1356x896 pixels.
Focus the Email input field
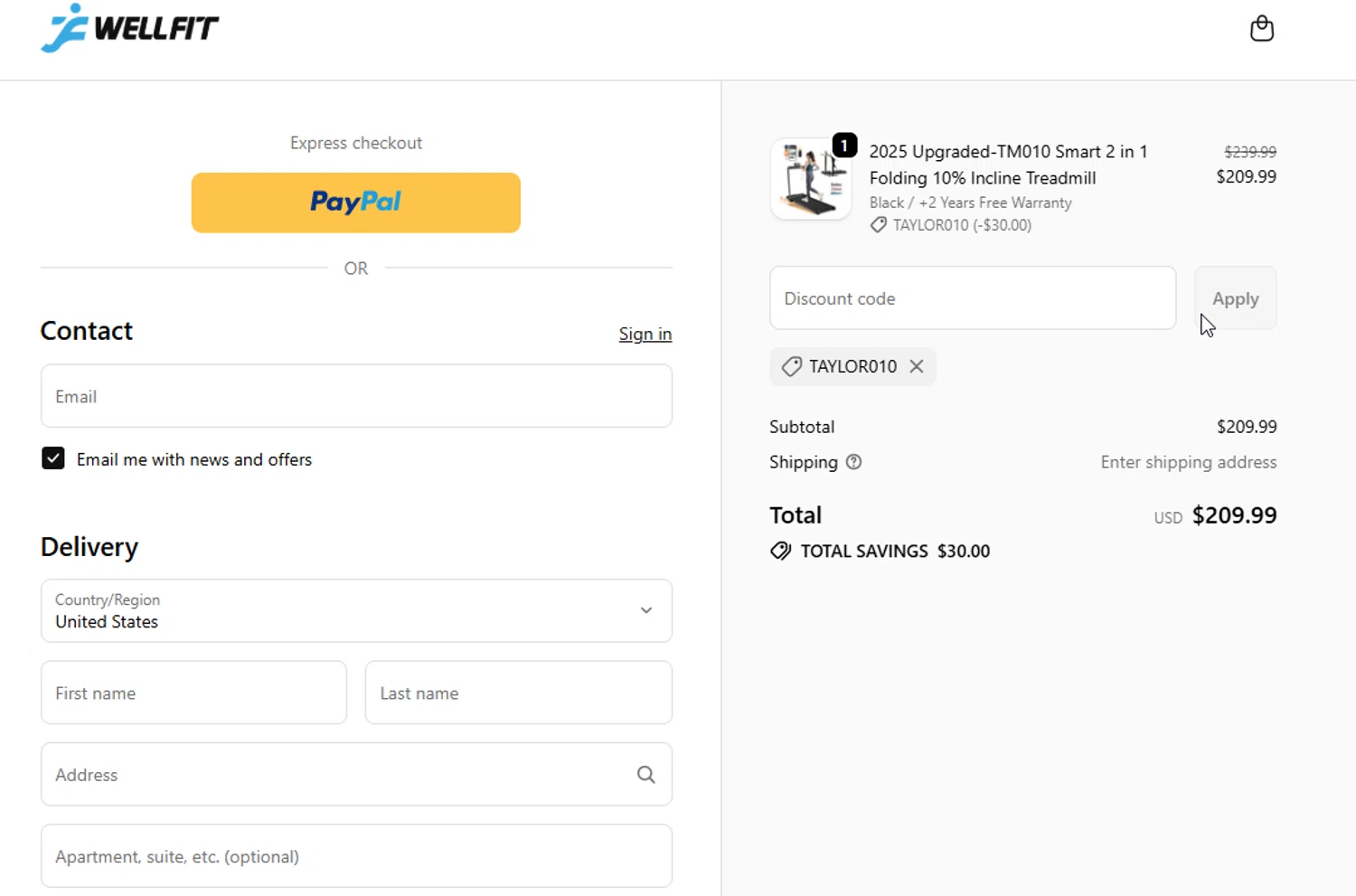click(x=356, y=396)
